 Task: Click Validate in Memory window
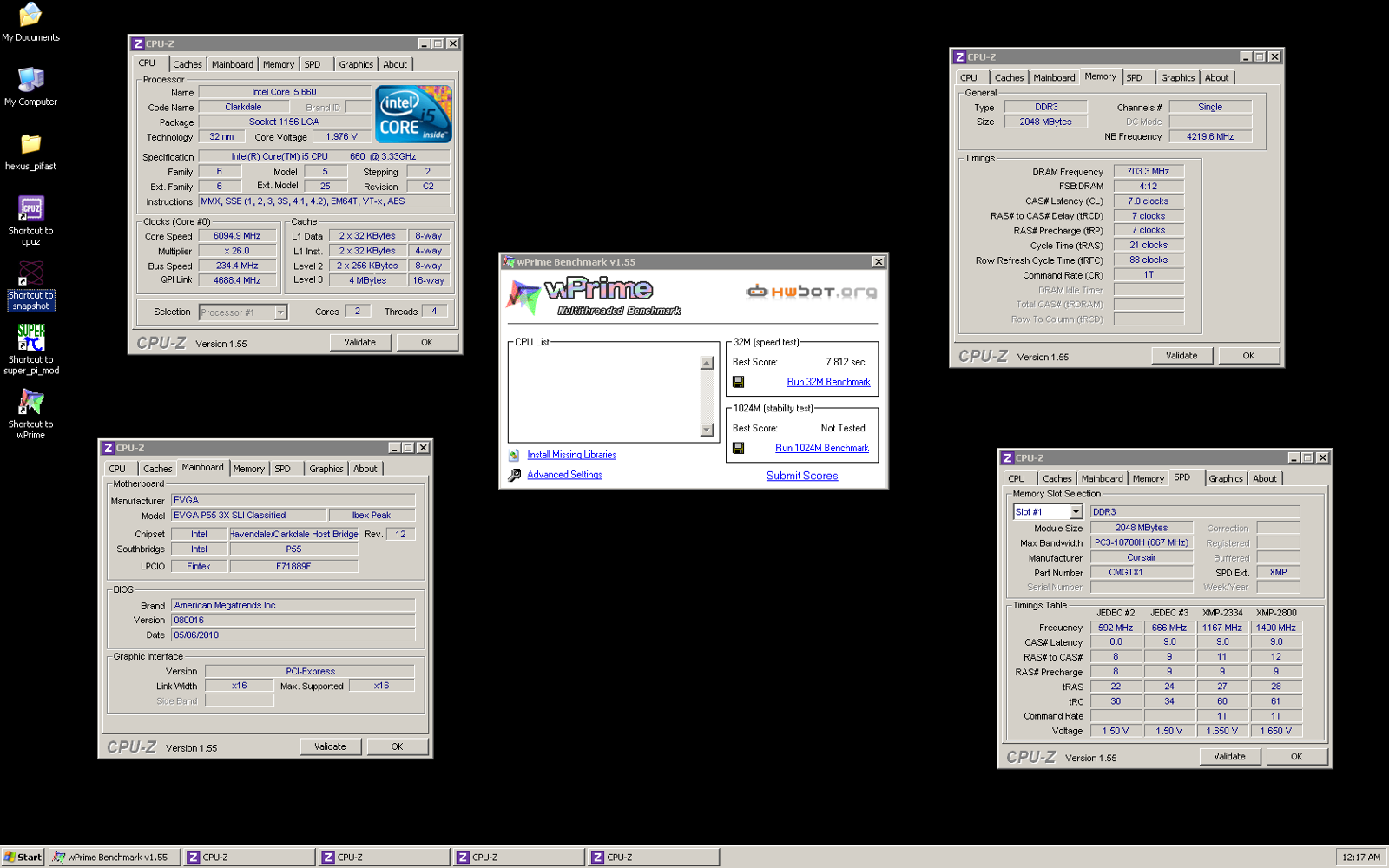[x=1182, y=355]
